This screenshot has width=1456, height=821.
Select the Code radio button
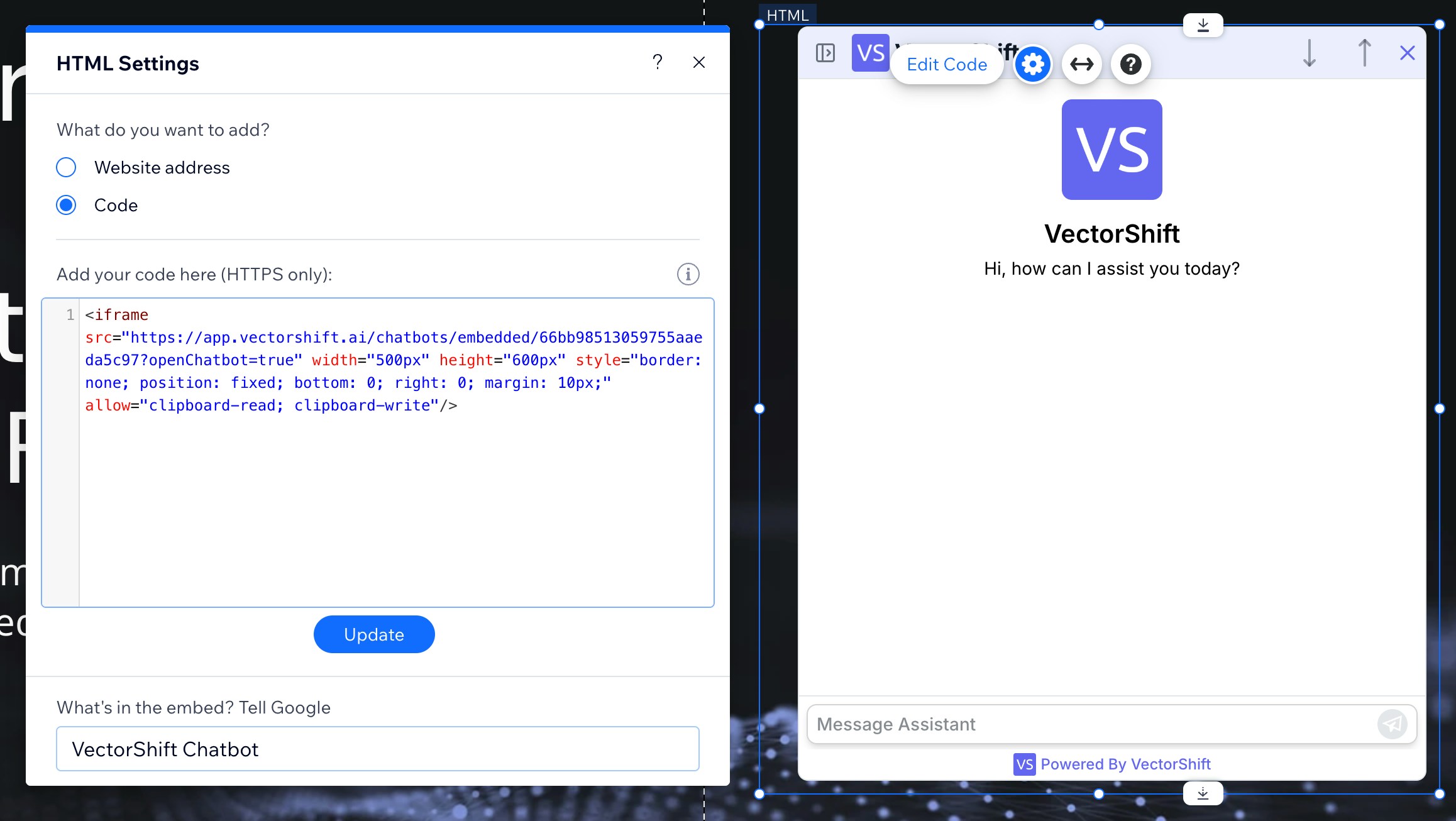pos(65,205)
